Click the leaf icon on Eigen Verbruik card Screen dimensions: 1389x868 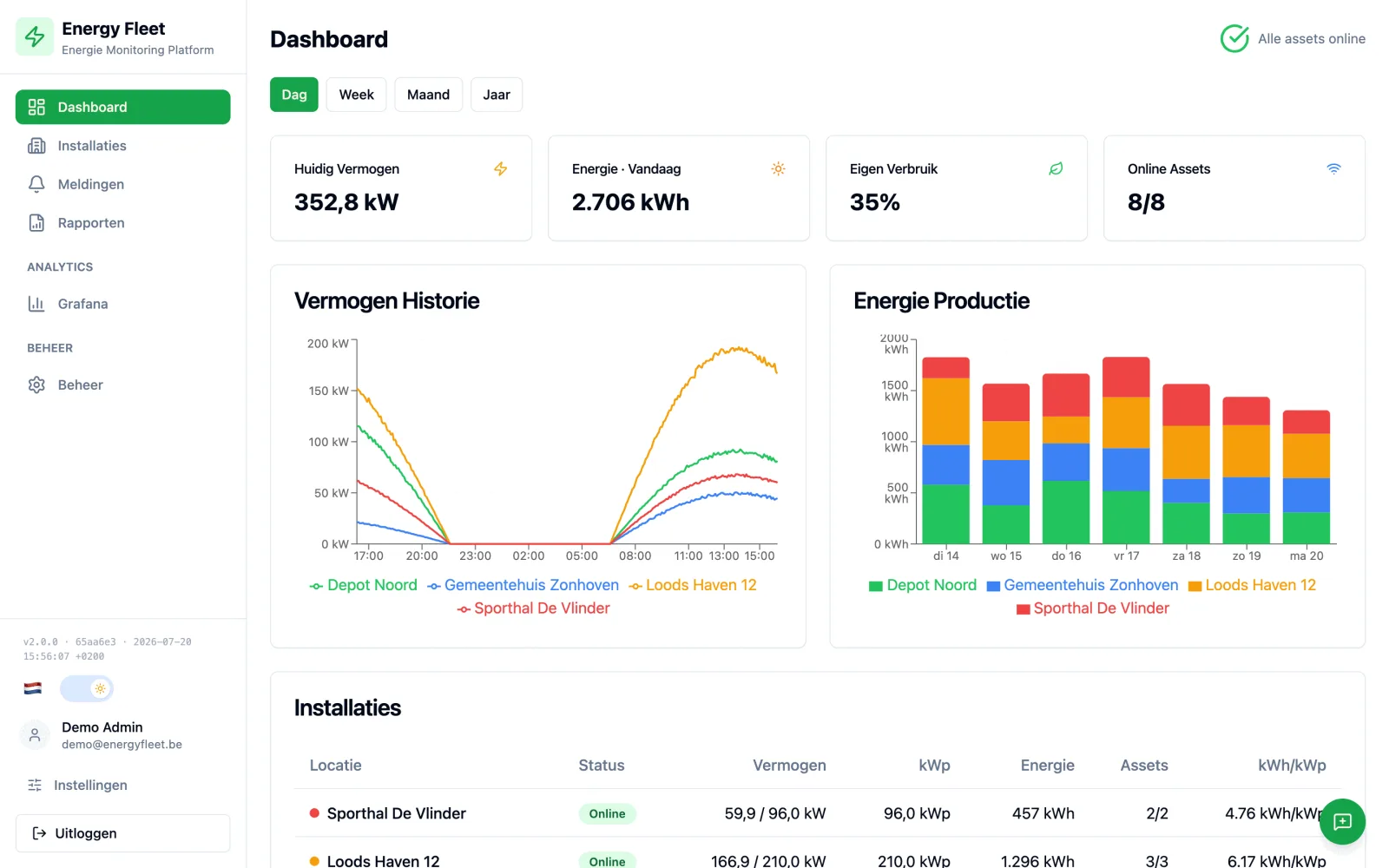pos(1056,168)
